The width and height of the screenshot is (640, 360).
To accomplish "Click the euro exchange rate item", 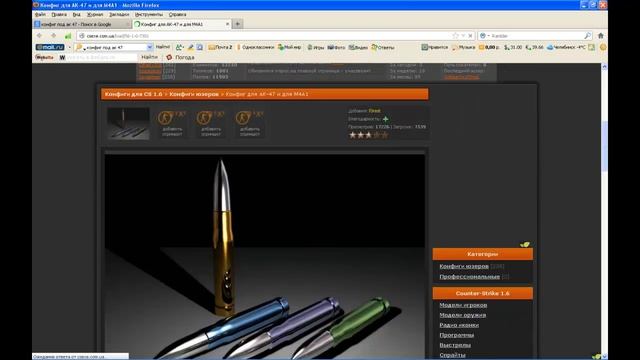I will click(534, 47).
